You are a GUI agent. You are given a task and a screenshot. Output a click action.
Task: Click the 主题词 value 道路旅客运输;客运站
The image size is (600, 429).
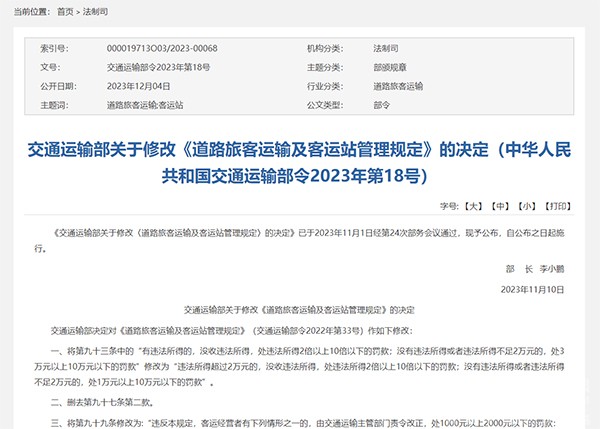pos(145,105)
